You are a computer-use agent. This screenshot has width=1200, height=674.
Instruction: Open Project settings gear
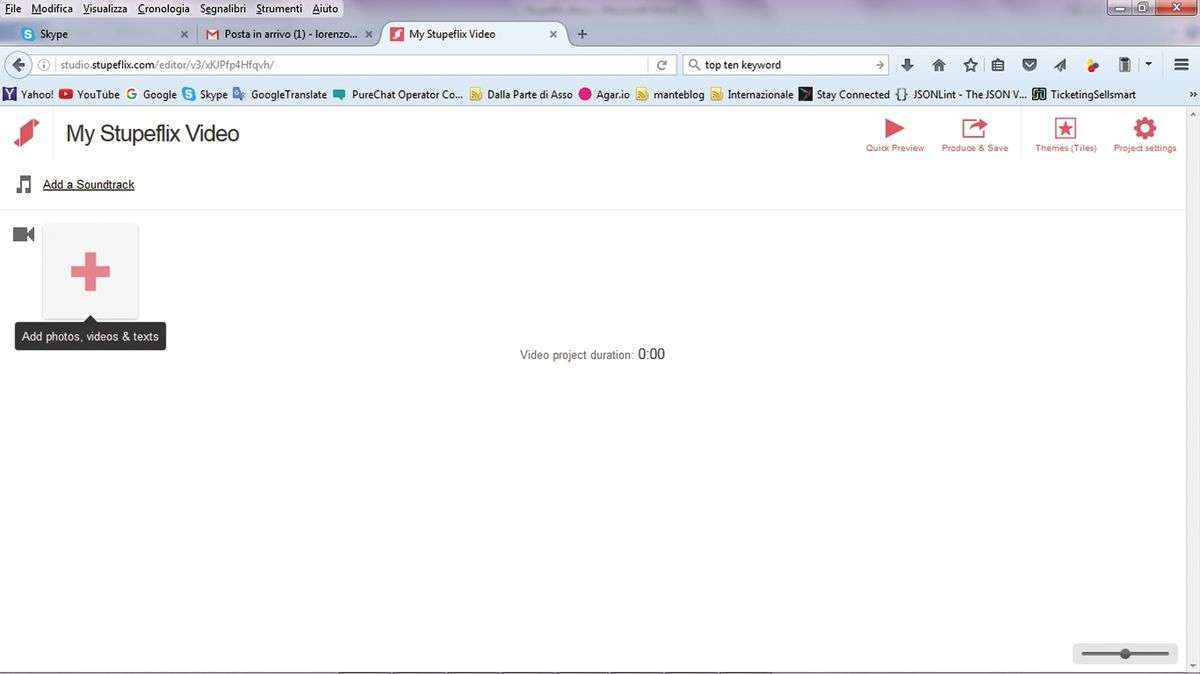click(1145, 135)
